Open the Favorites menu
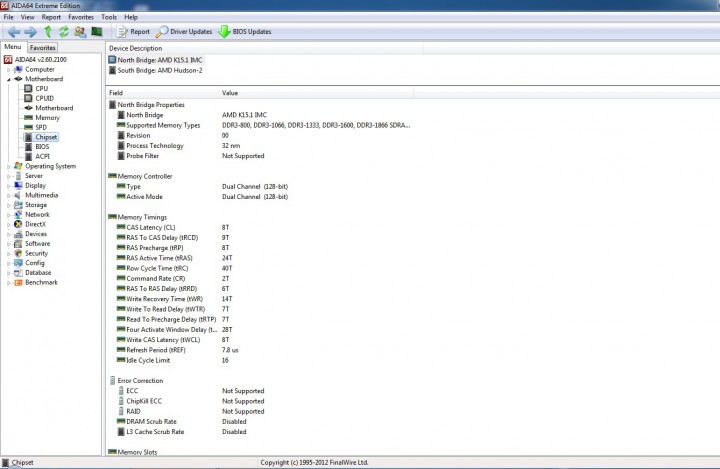 [x=81, y=17]
